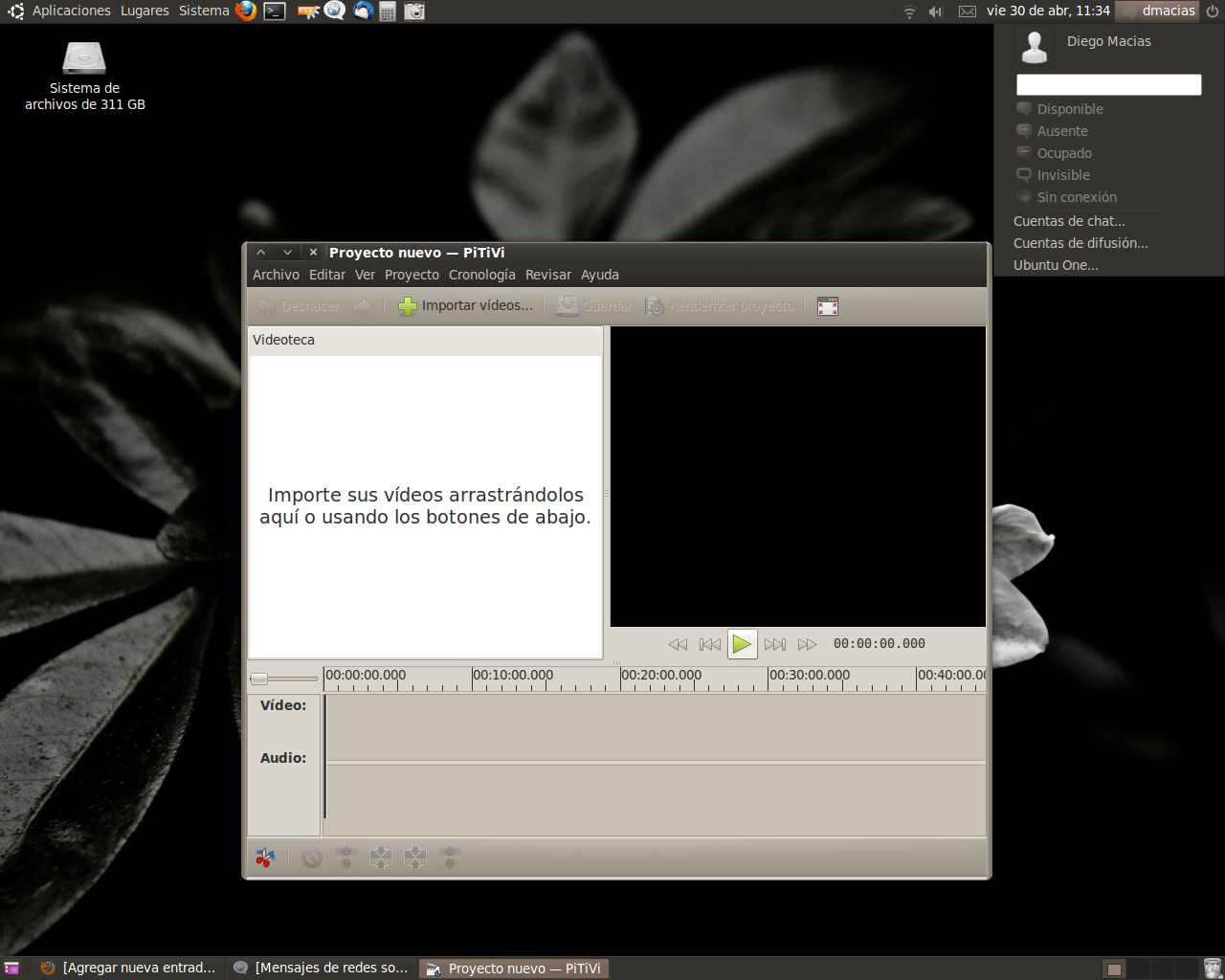Switch status to Invisible
Image resolution: width=1225 pixels, height=980 pixels.
pyautogui.click(x=1062, y=175)
